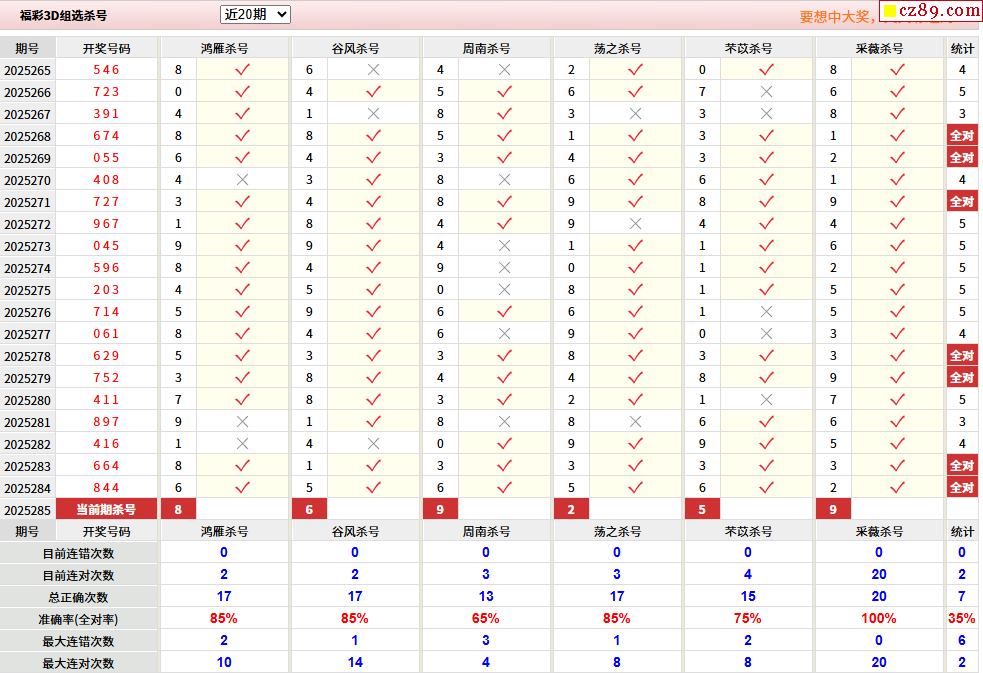Screen dimensions: 983x673
Task: Click the period number 2025274
Action: (28, 268)
